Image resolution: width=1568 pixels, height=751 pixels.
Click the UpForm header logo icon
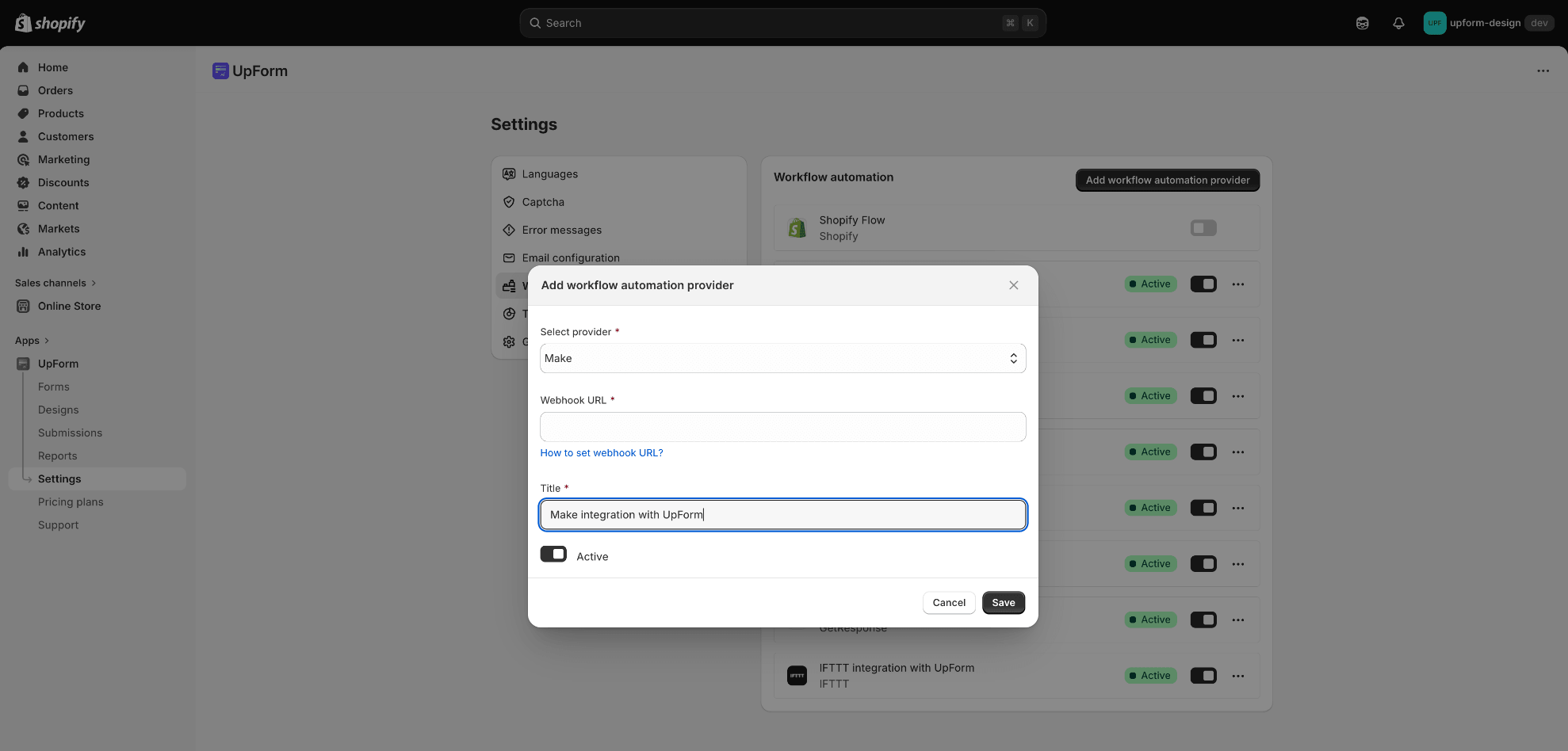tap(220, 71)
